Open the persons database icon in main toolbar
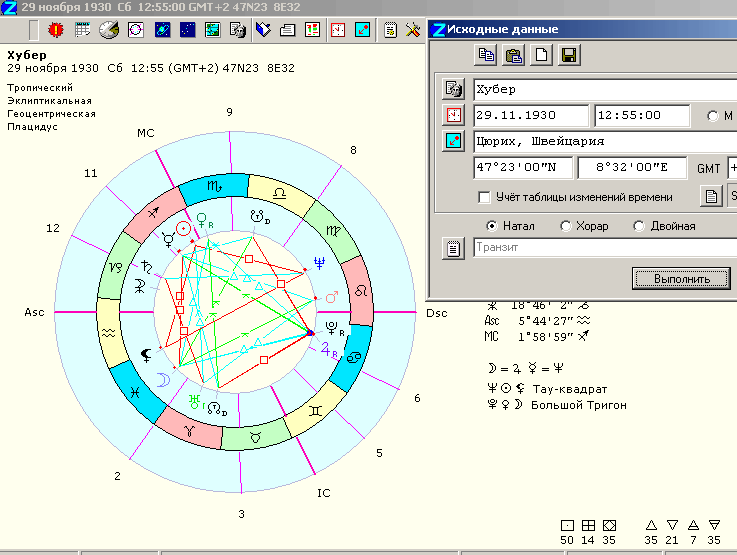This screenshot has height=555, width=737. (238, 30)
